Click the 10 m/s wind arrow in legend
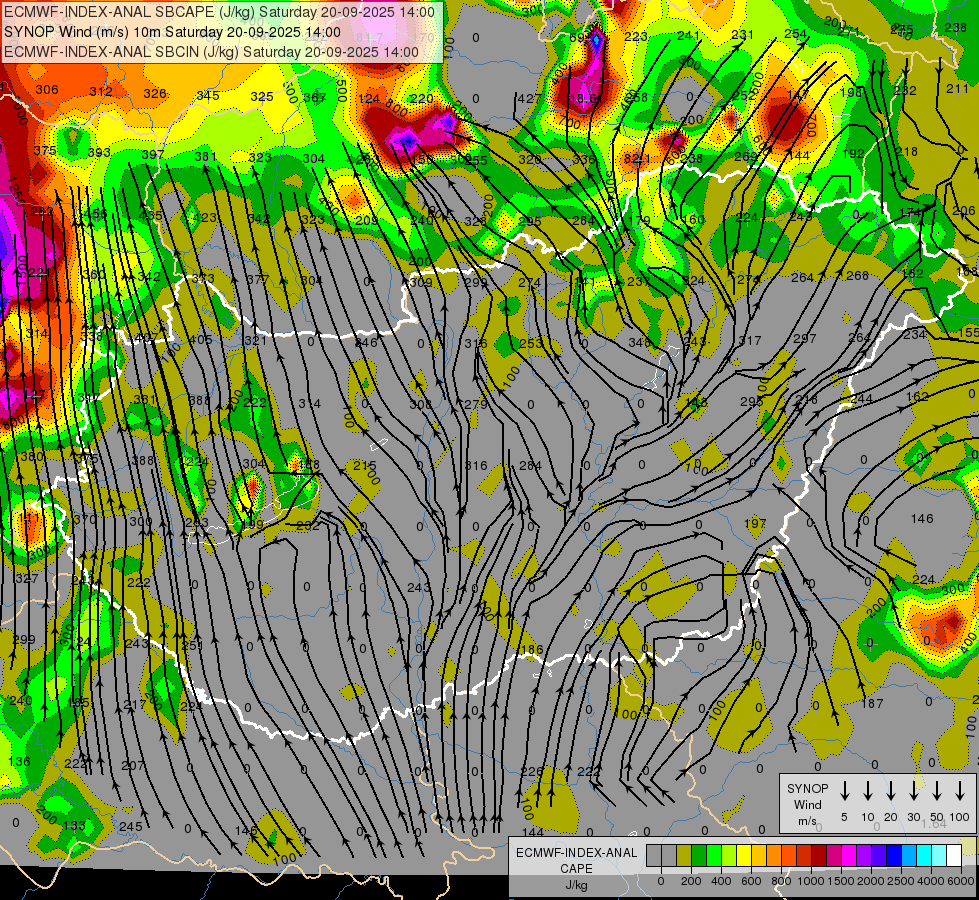This screenshot has width=979, height=900. click(x=868, y=791)
